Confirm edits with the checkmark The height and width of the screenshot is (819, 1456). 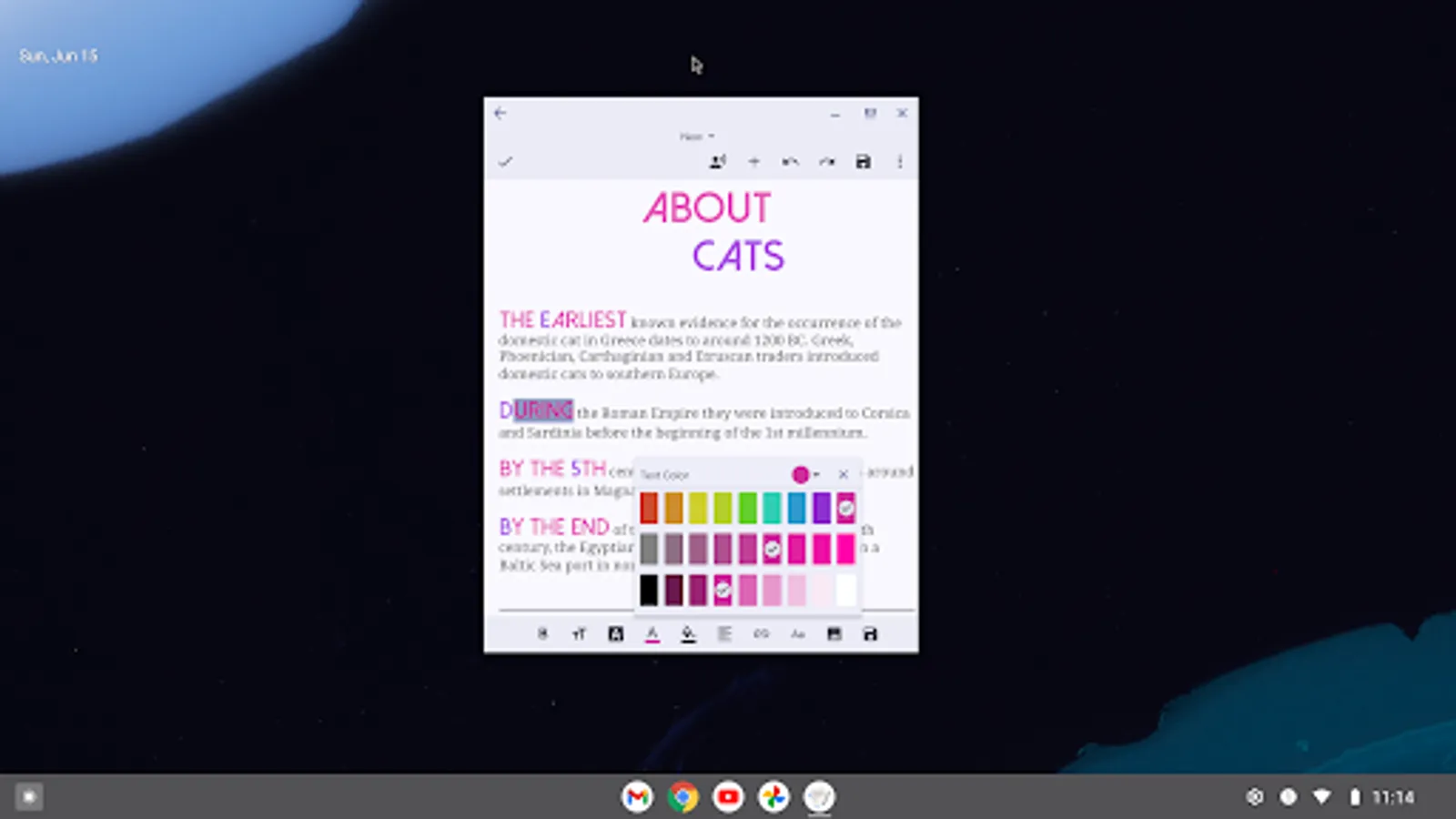(x=507, y=161)
